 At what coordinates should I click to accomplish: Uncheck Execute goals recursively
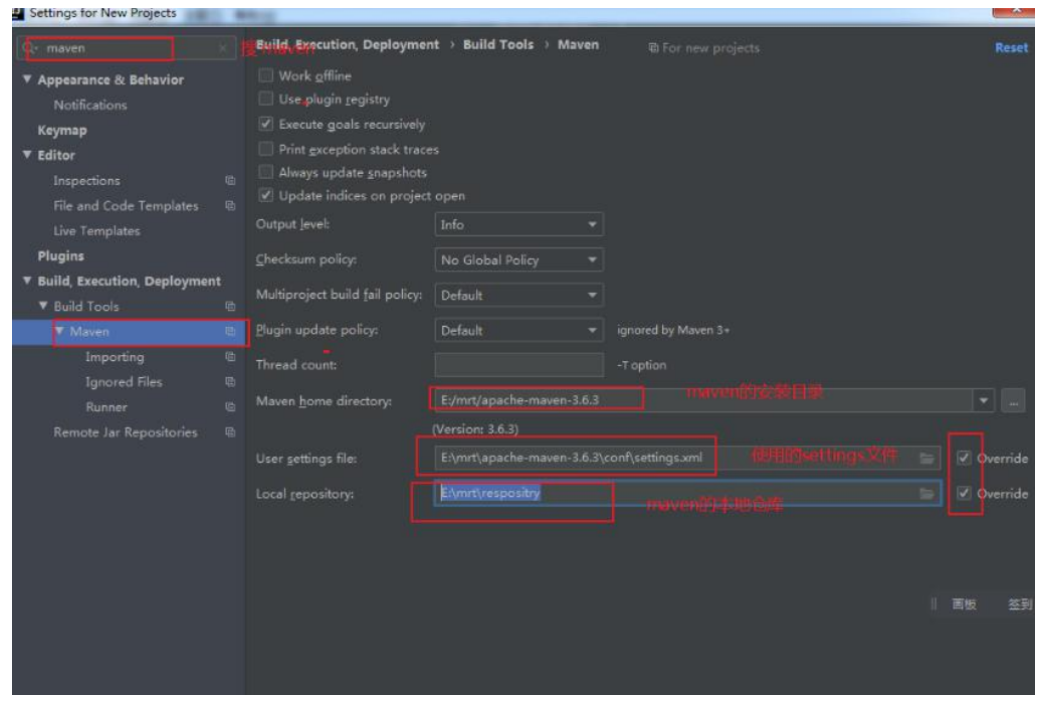point(266,124)
